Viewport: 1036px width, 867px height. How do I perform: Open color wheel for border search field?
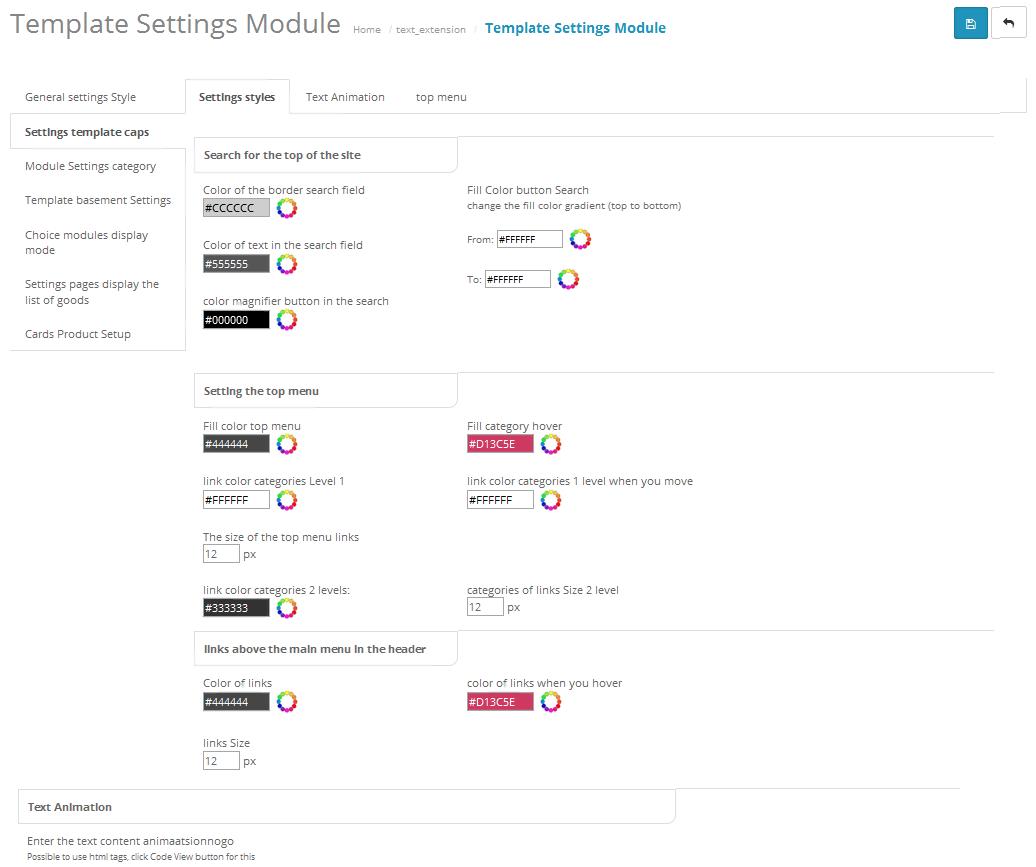coord(287,208)
